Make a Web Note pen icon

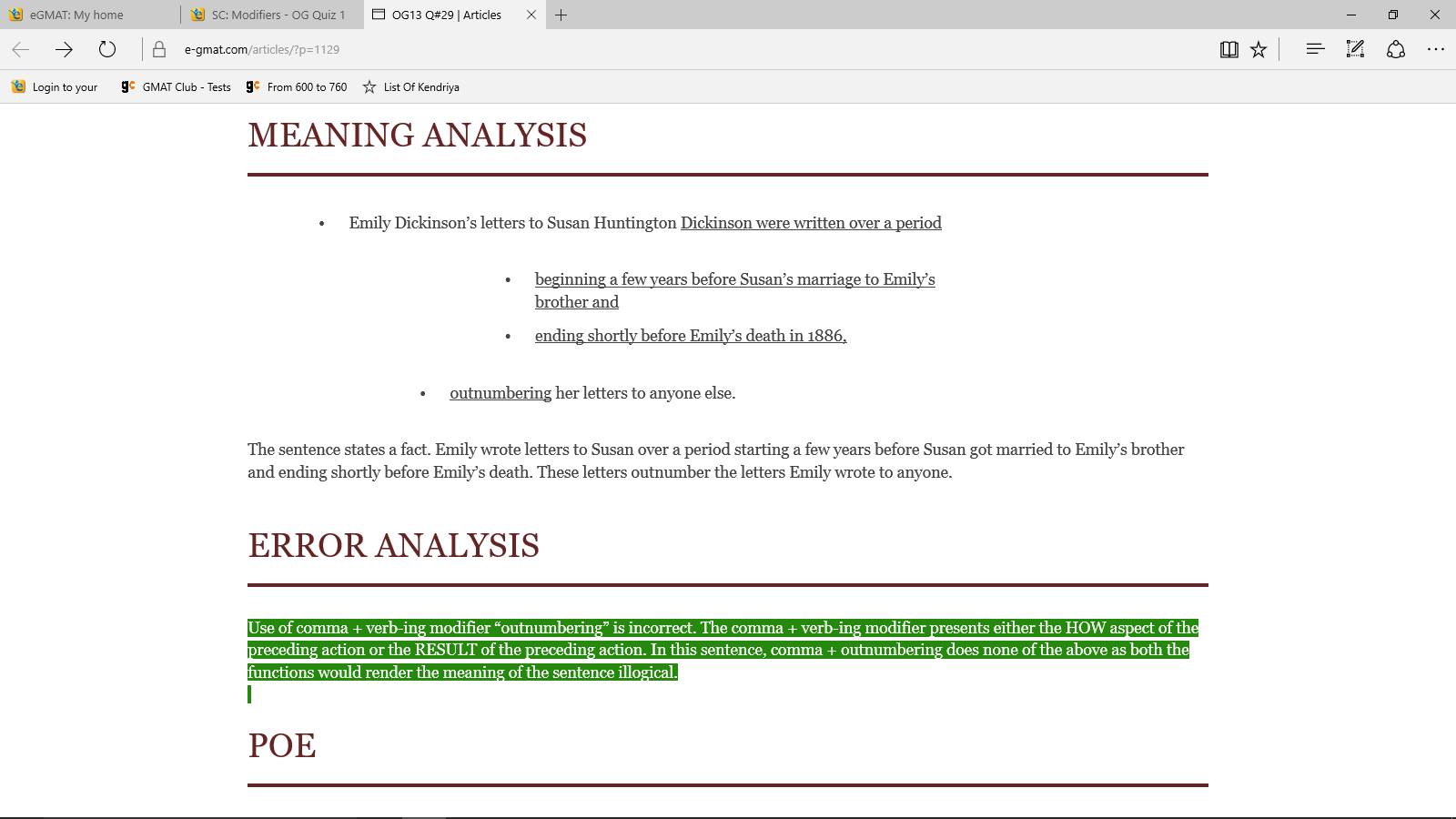[1355, 49]
